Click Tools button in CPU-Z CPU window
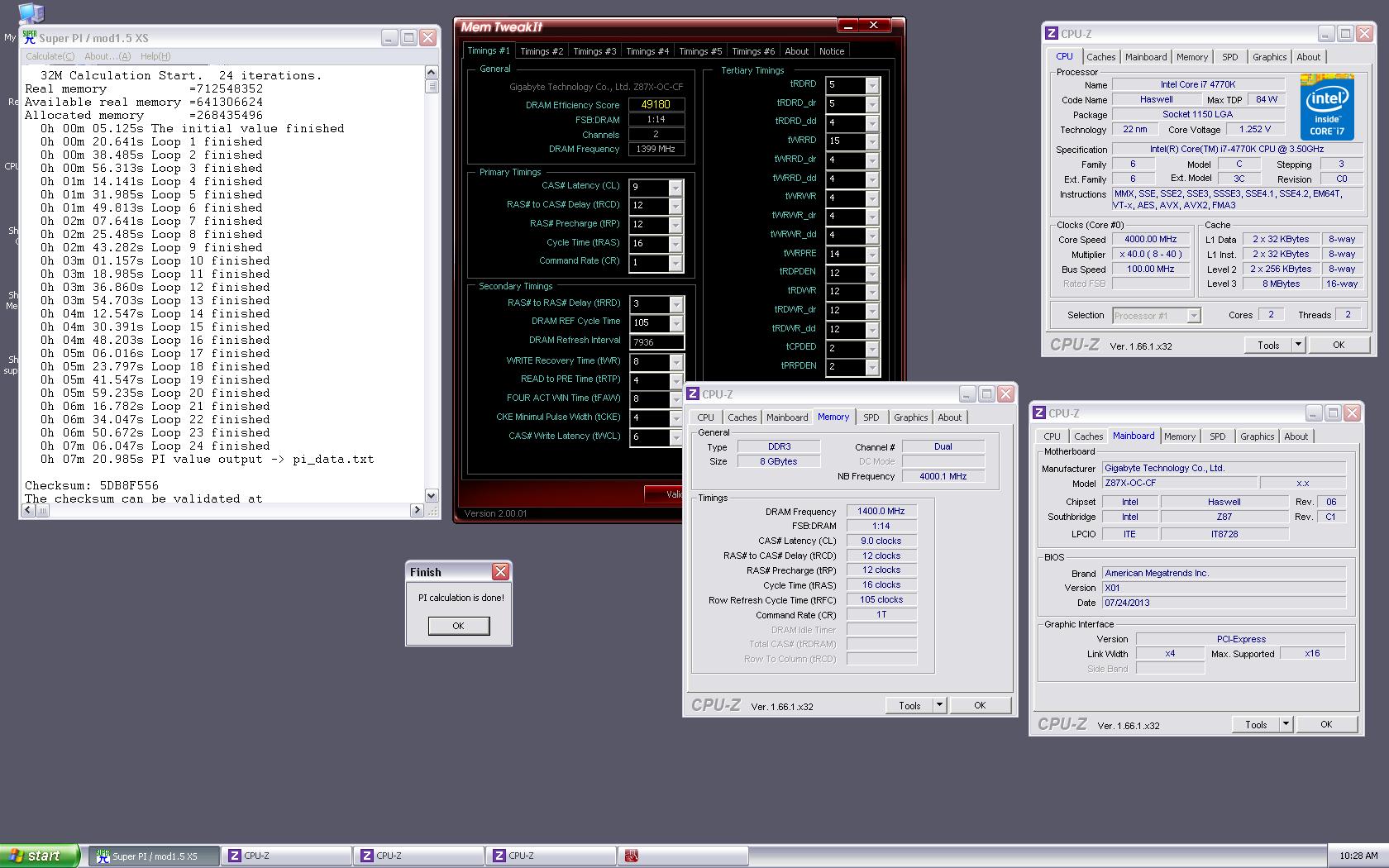This screenshot has width=1389, height=868. (1268, 346)
